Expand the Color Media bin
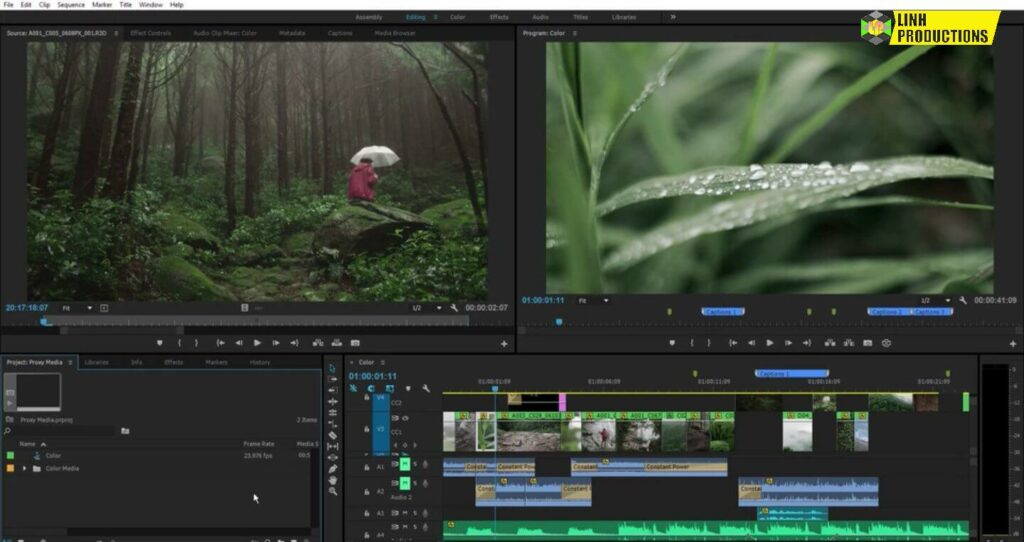The width and height of the screenshot is (1024, 542). point(25,468)
